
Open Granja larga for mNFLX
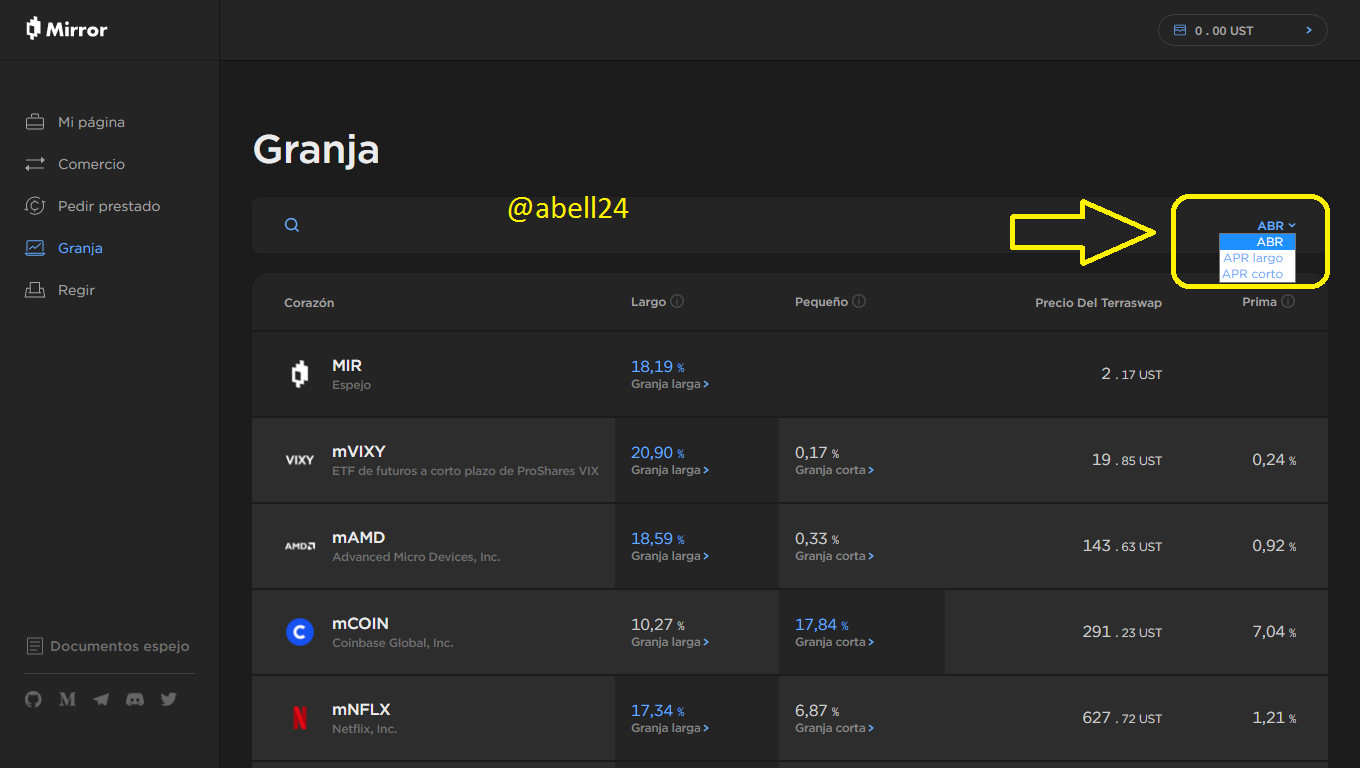coord(670,728)
